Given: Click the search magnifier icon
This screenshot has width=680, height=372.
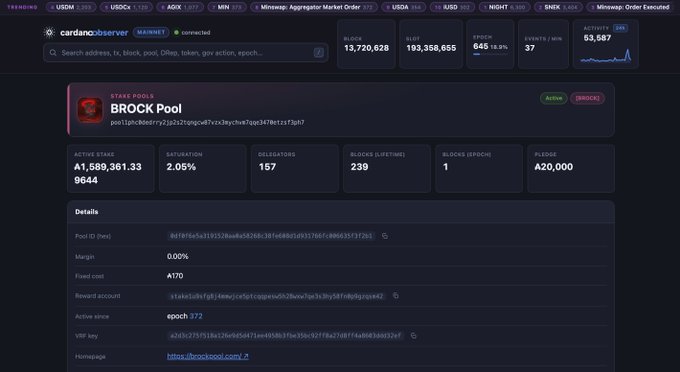Looking at the screenshot, I should click(53, 53).
